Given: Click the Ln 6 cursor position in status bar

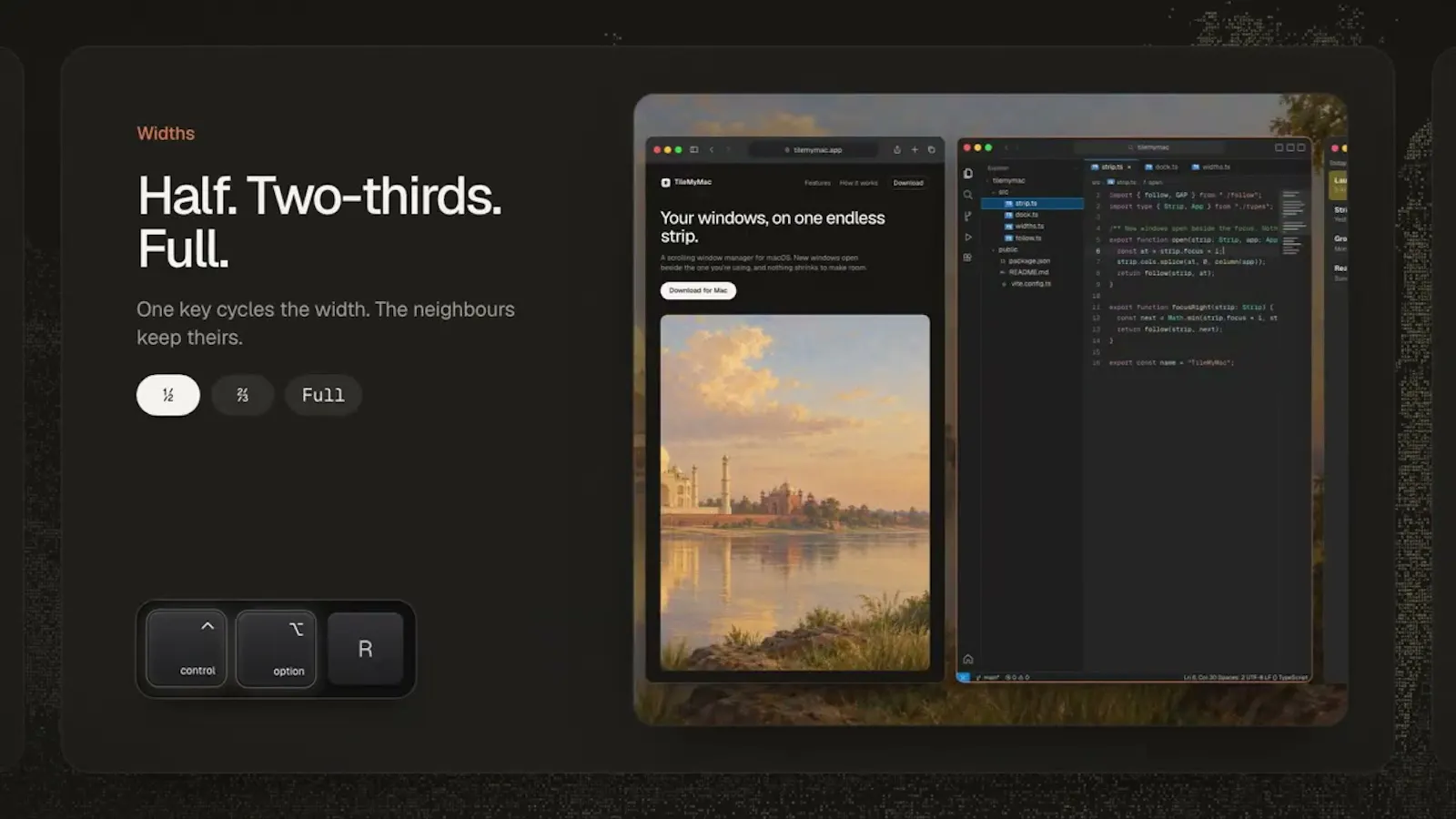Looking at the screenshot, I should [x=1202, y=677].
